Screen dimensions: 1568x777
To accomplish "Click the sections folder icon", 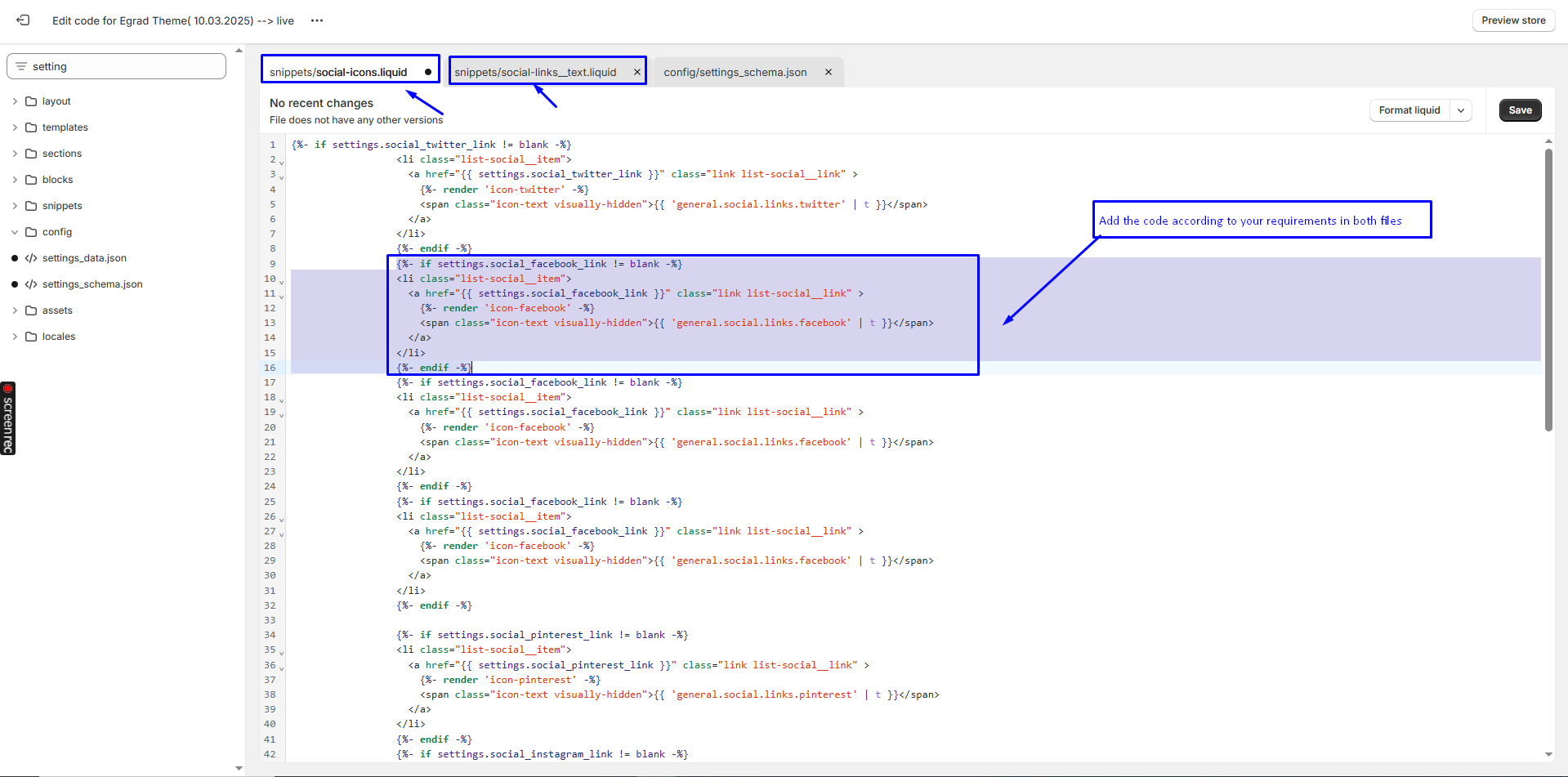I will (x=31, y=154).
